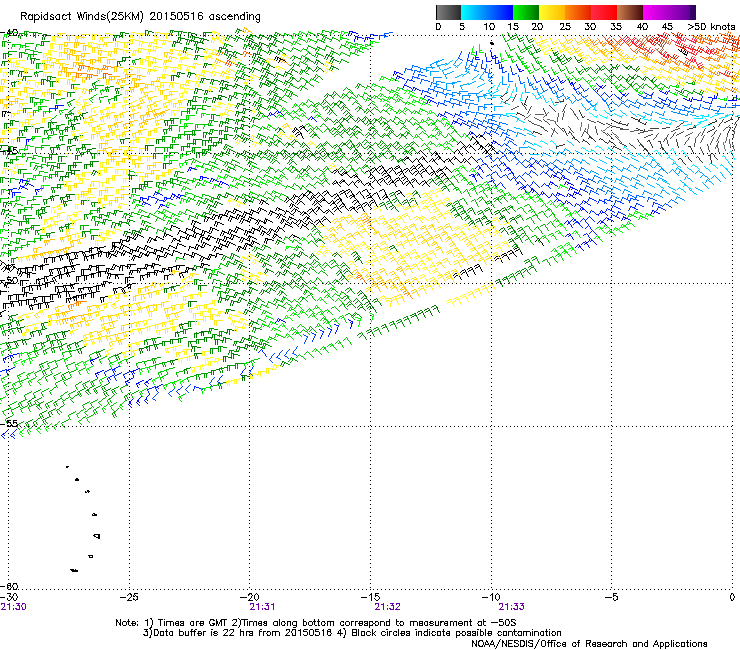Screen dimensions: 740x650
Task: Click the '-10' longitude axis label
Action: coord(491,597)
